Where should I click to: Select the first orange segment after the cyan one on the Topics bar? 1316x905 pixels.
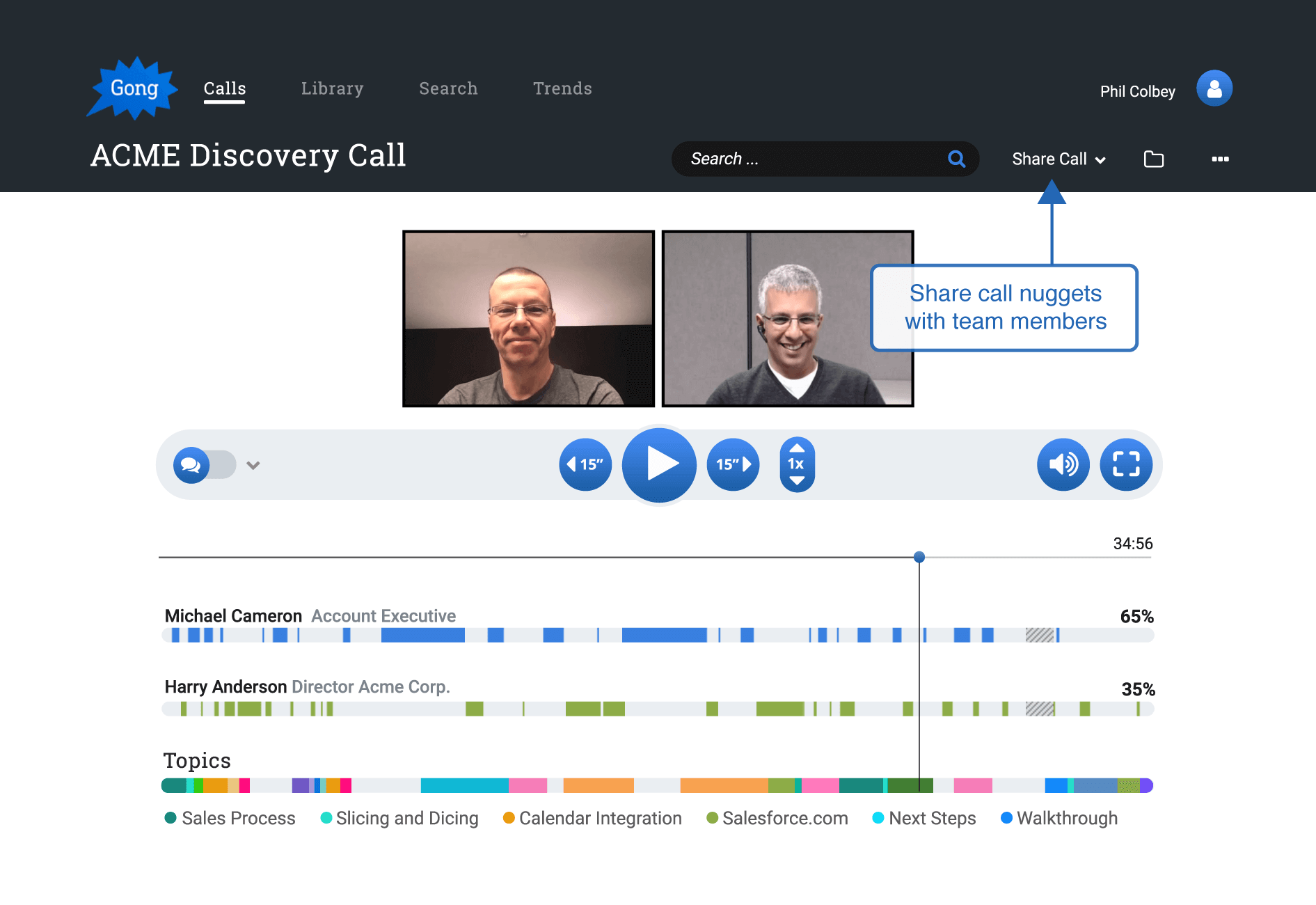coord(598,785)
